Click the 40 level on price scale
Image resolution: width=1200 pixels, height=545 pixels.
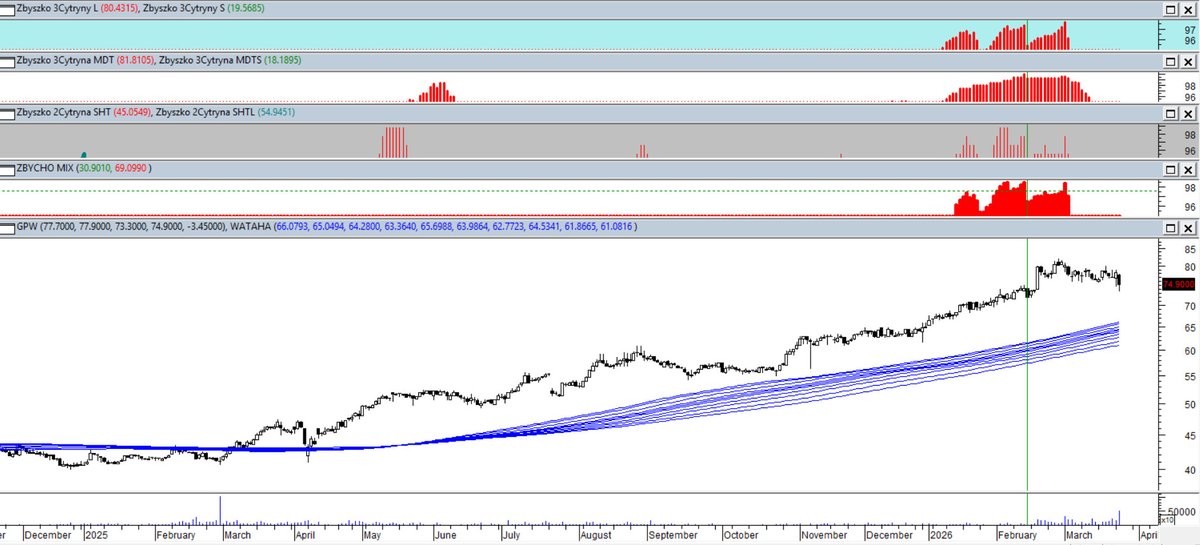point(1190,470)
